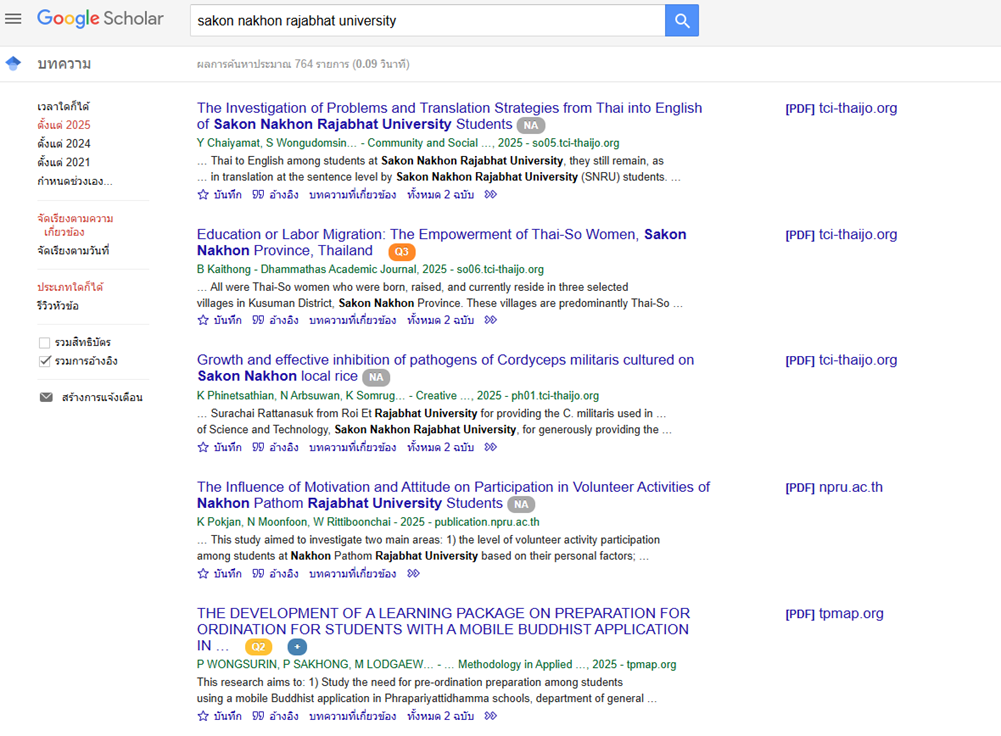
Task: Open the custom range option
Action: tap(74, 181)
